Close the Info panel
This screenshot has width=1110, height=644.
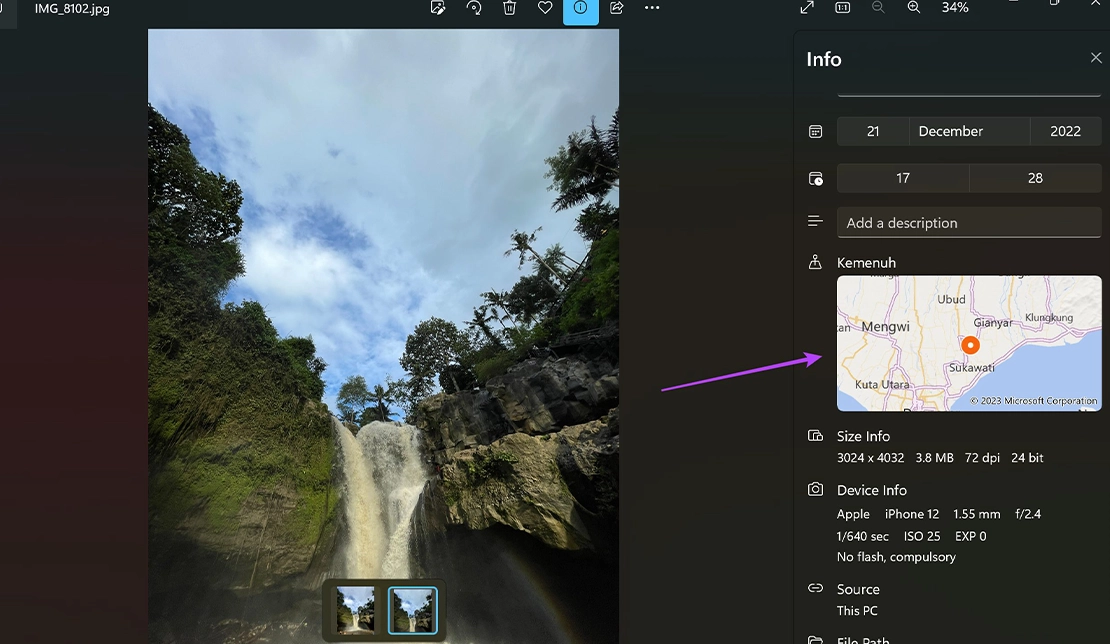1096,58
